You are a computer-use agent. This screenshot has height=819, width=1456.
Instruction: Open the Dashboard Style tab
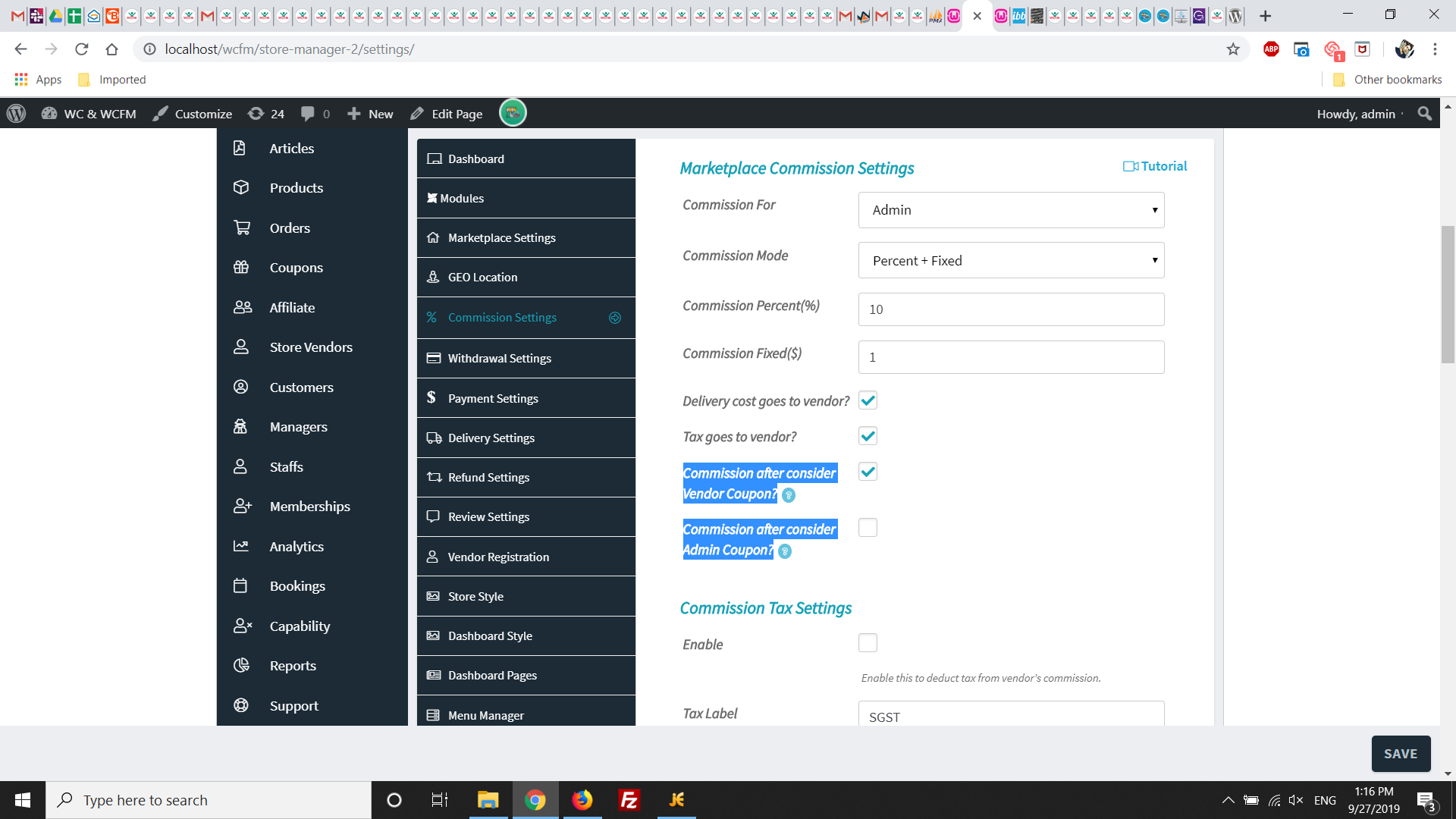click(526, 635)
